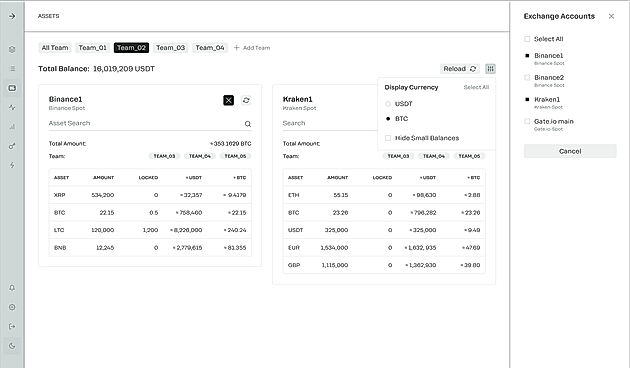Click the lightning bolt icon in sidebar

tap(12, 165)
